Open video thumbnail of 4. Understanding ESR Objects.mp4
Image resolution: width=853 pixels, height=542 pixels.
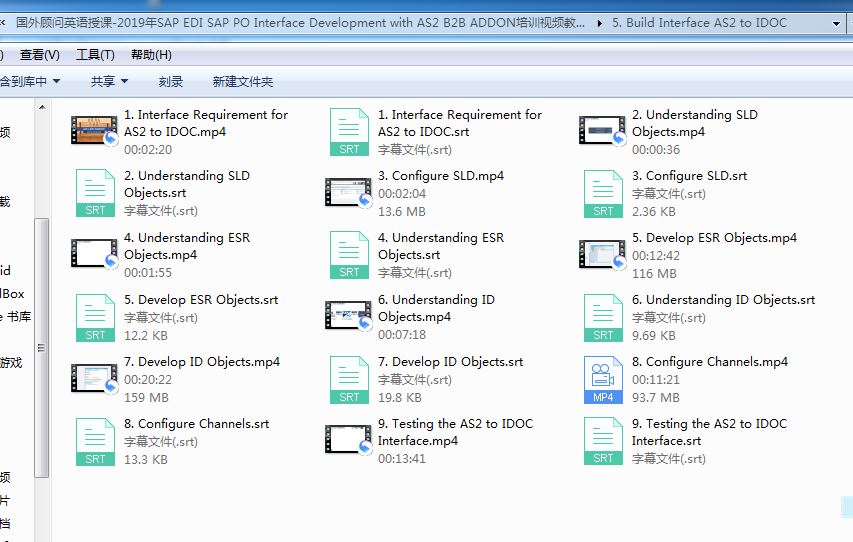coord(95,254)
